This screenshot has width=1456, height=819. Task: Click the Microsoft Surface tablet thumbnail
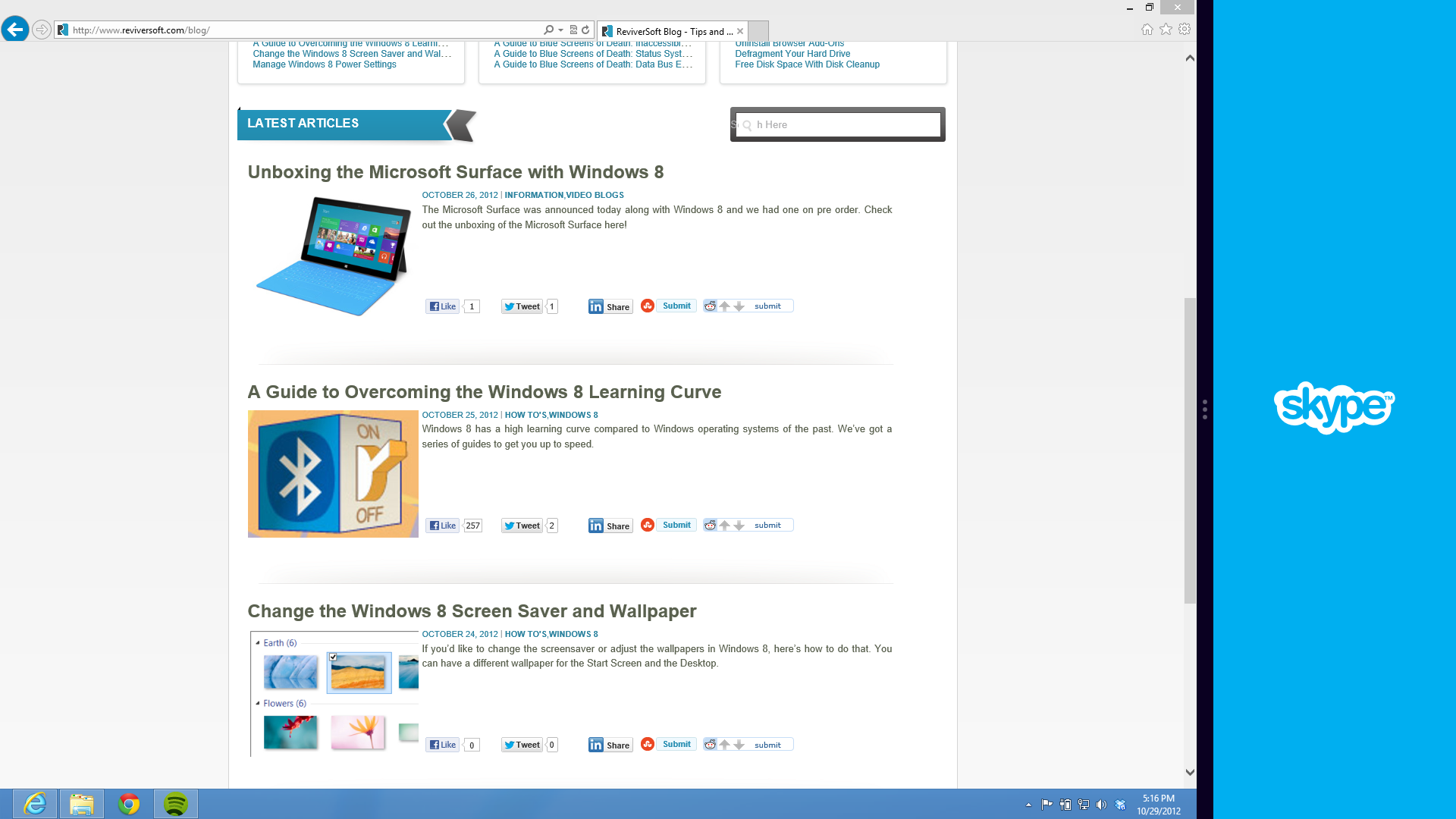pyautogui.click(x=333, y=256)
